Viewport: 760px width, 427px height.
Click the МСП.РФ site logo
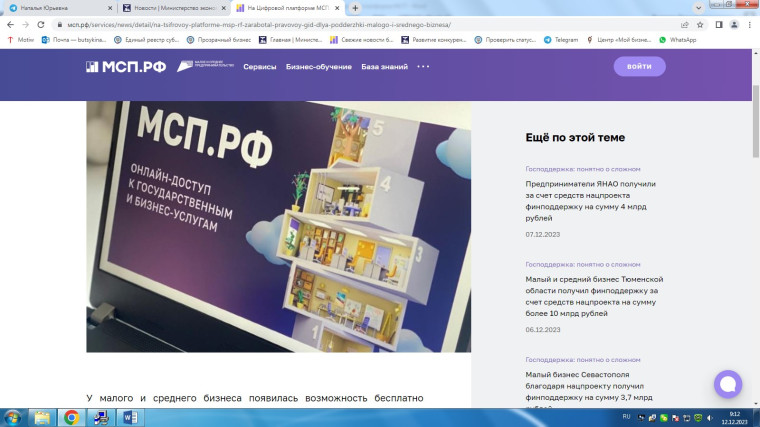tap(126, 67)
